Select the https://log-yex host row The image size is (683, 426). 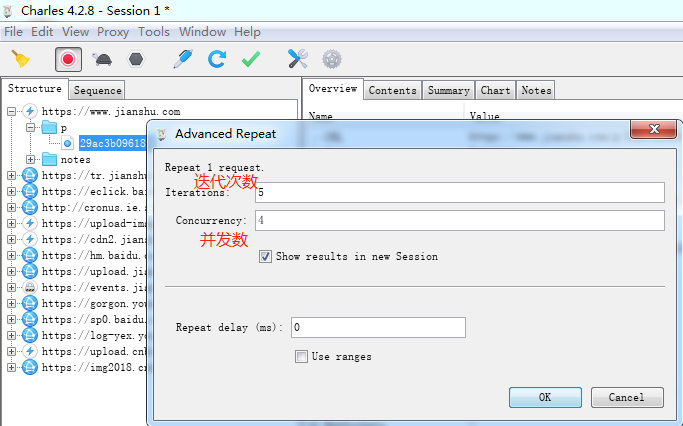[94, 335]
